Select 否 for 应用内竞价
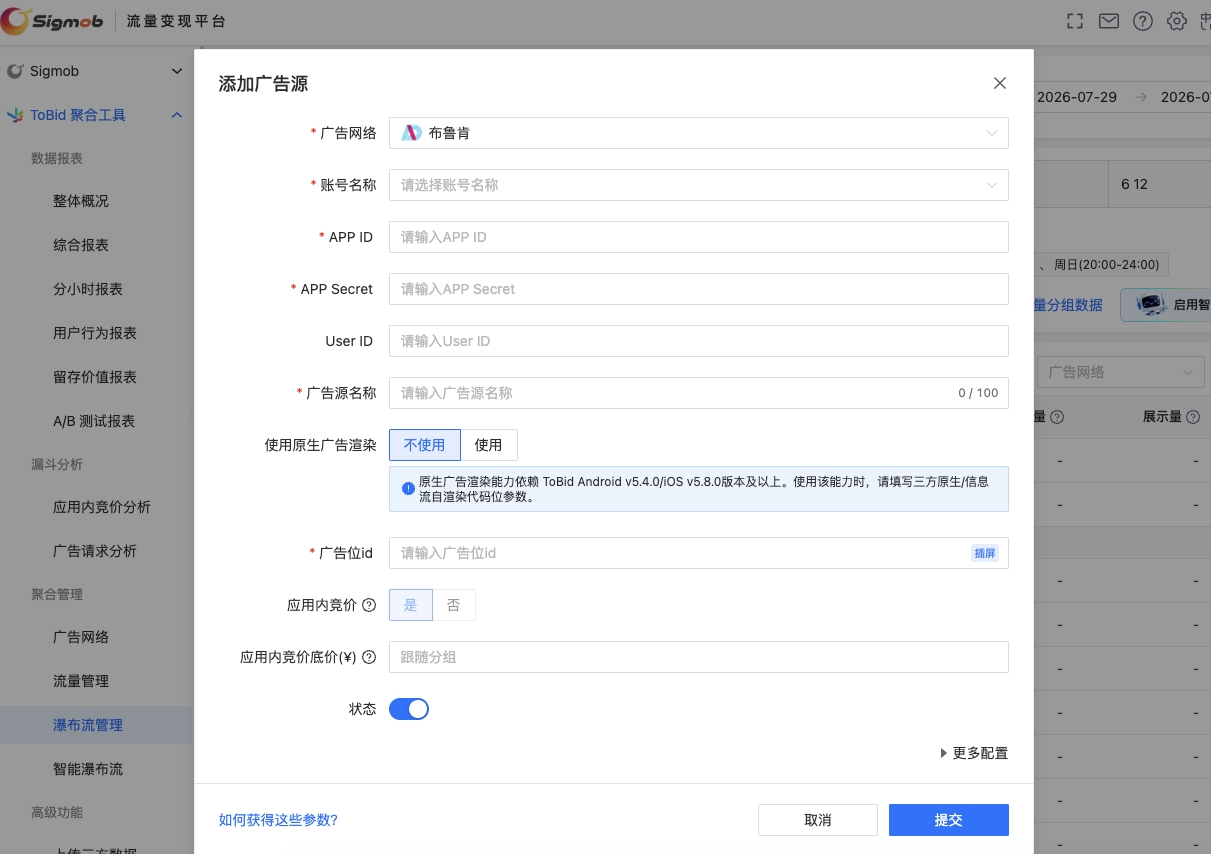The width and height of the screenshot is (1211, 854). click(454, 605)
